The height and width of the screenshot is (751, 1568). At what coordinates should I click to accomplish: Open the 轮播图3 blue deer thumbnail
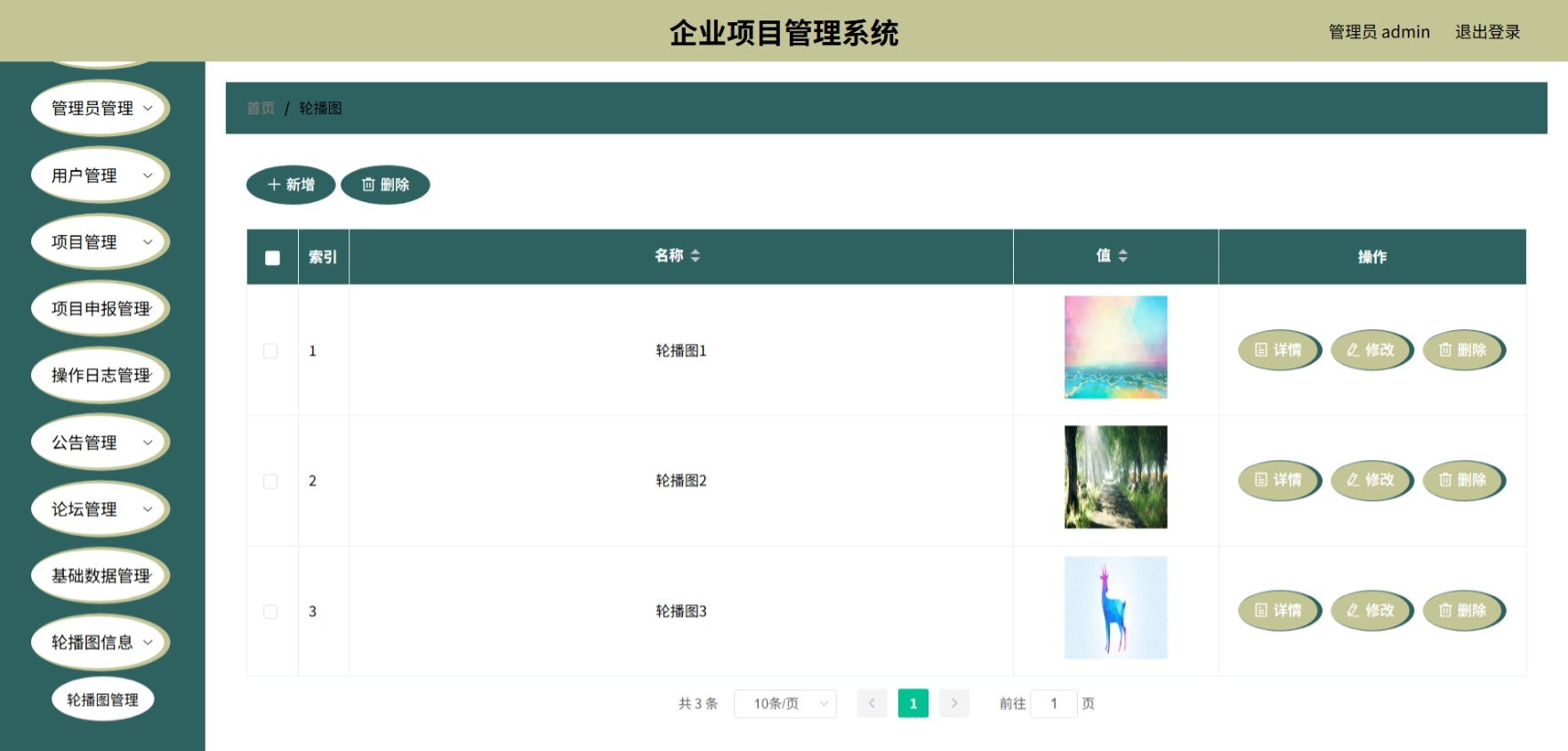pos(1115,608)
